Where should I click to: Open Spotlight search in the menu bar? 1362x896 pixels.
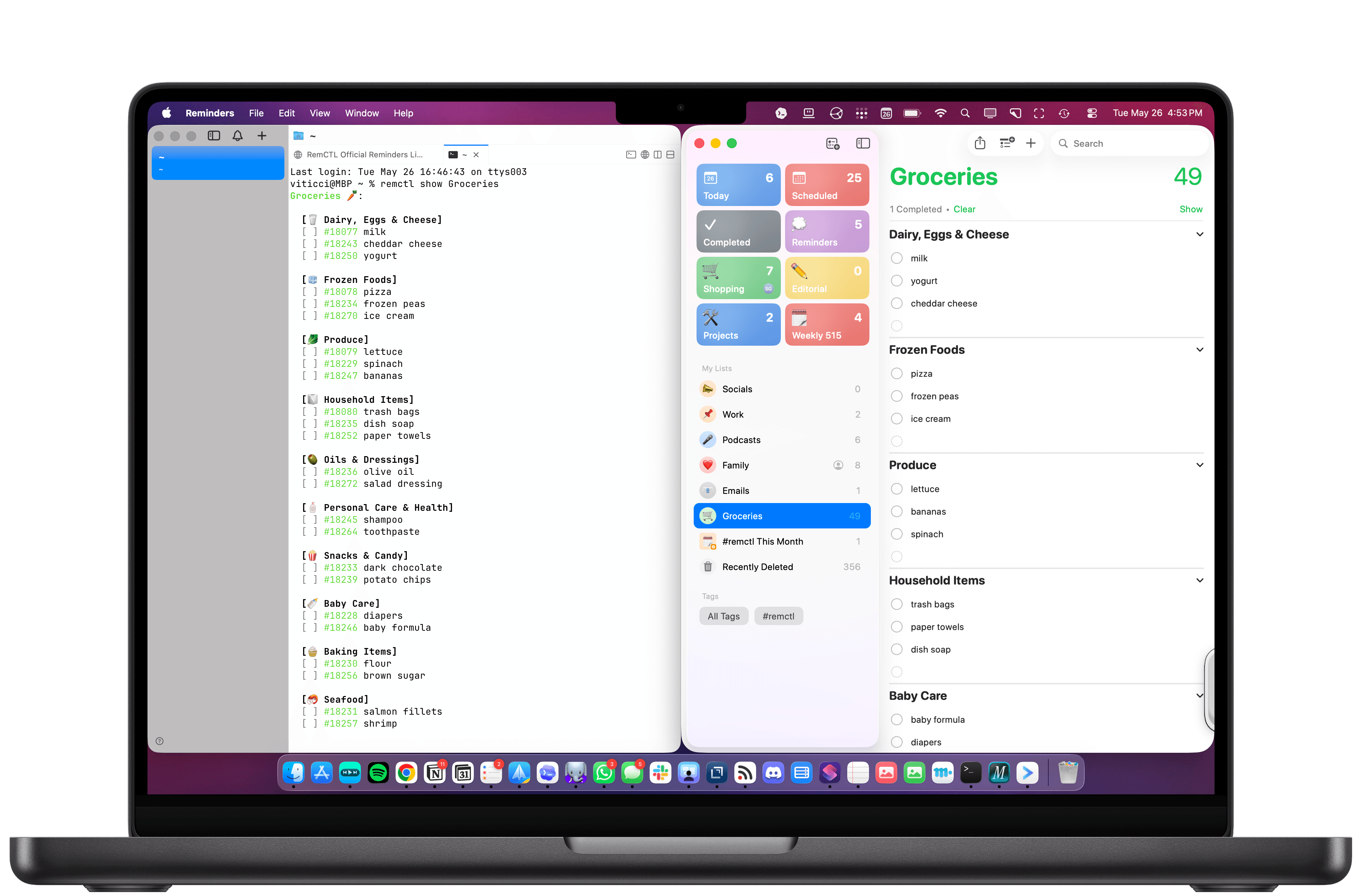click(x=965, y=113)
